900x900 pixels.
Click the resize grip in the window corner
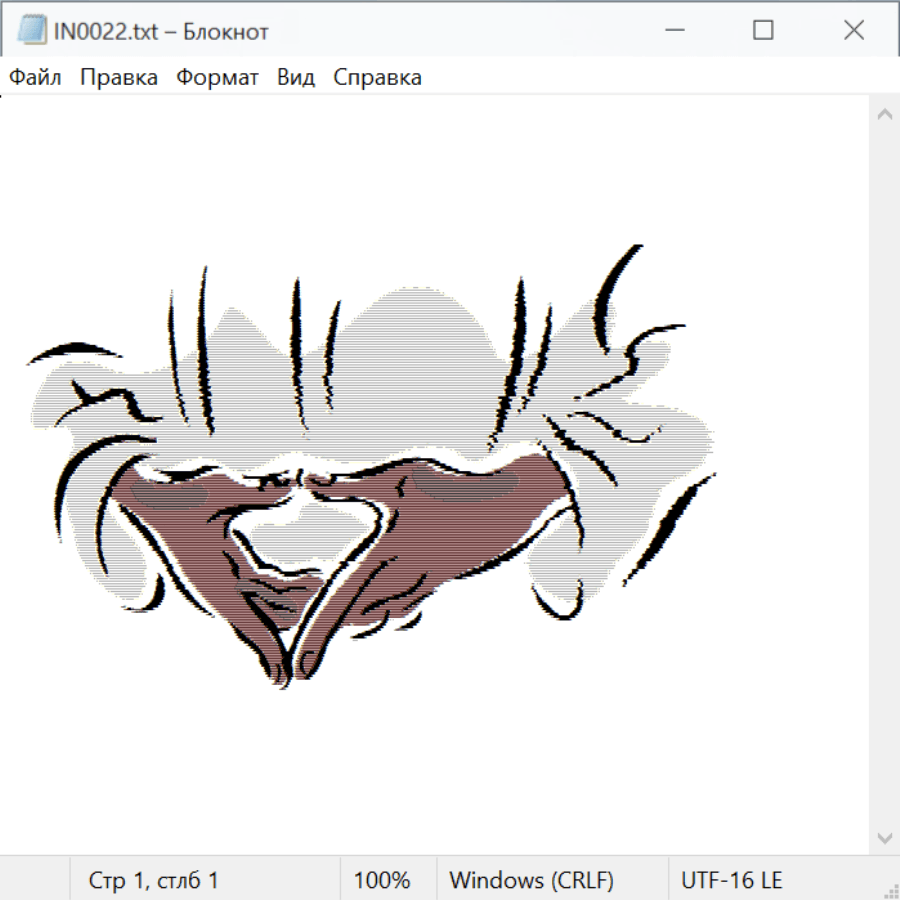(890, 890)
